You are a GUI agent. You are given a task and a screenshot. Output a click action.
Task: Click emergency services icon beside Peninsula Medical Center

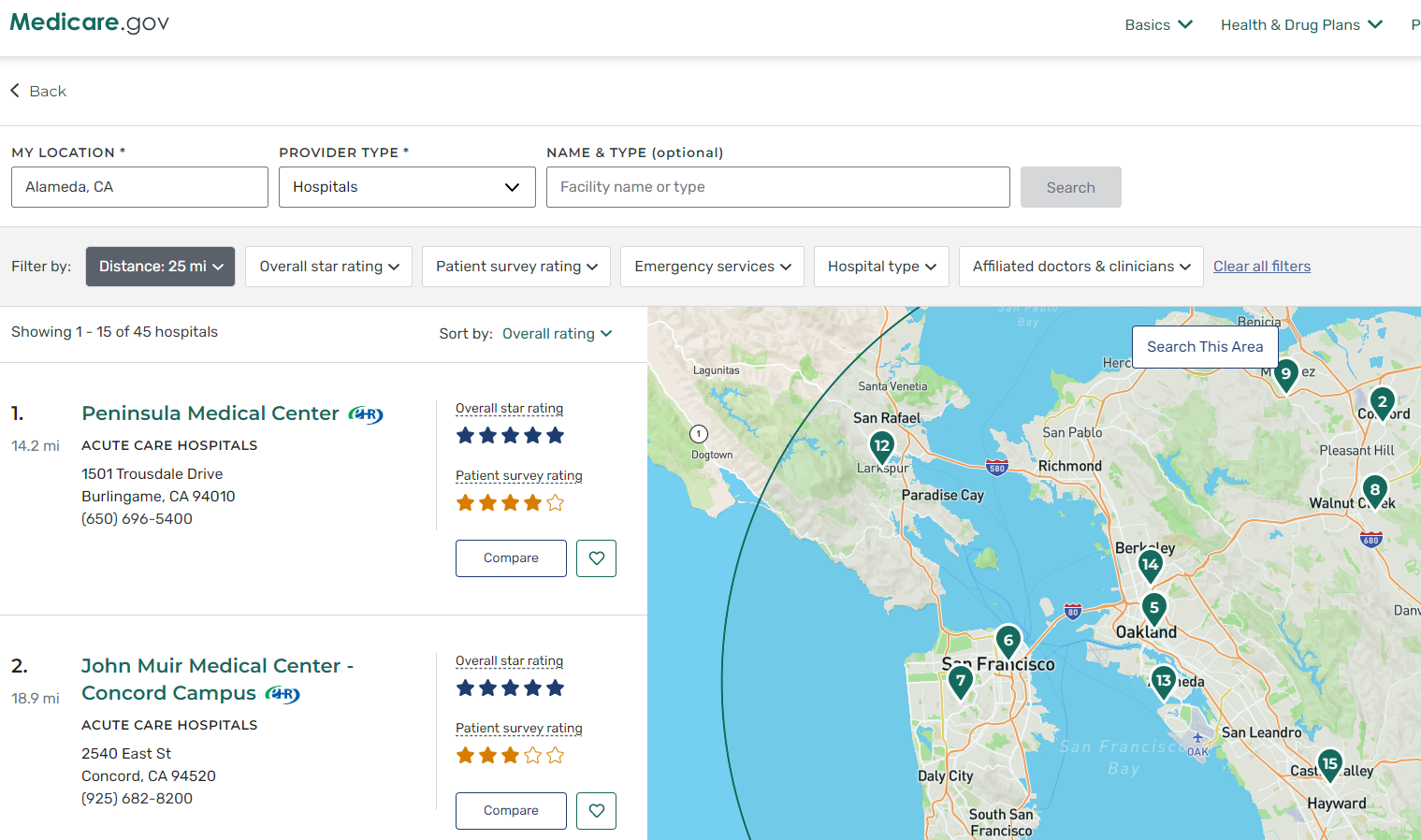point(366,414)
